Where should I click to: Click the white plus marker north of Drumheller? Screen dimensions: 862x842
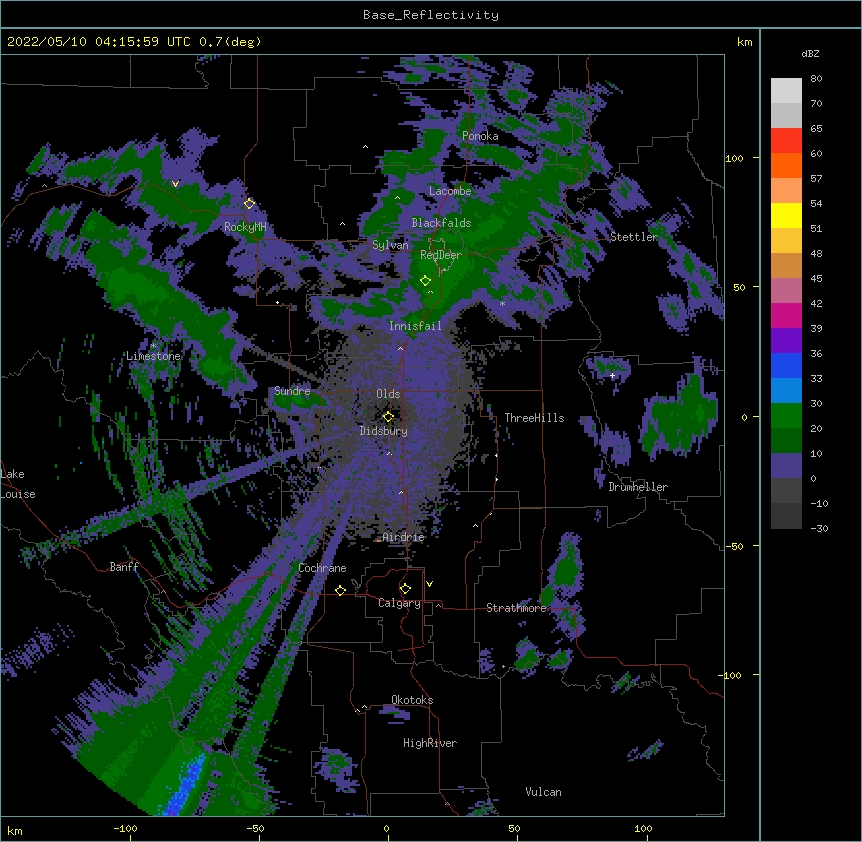(612, 375)
